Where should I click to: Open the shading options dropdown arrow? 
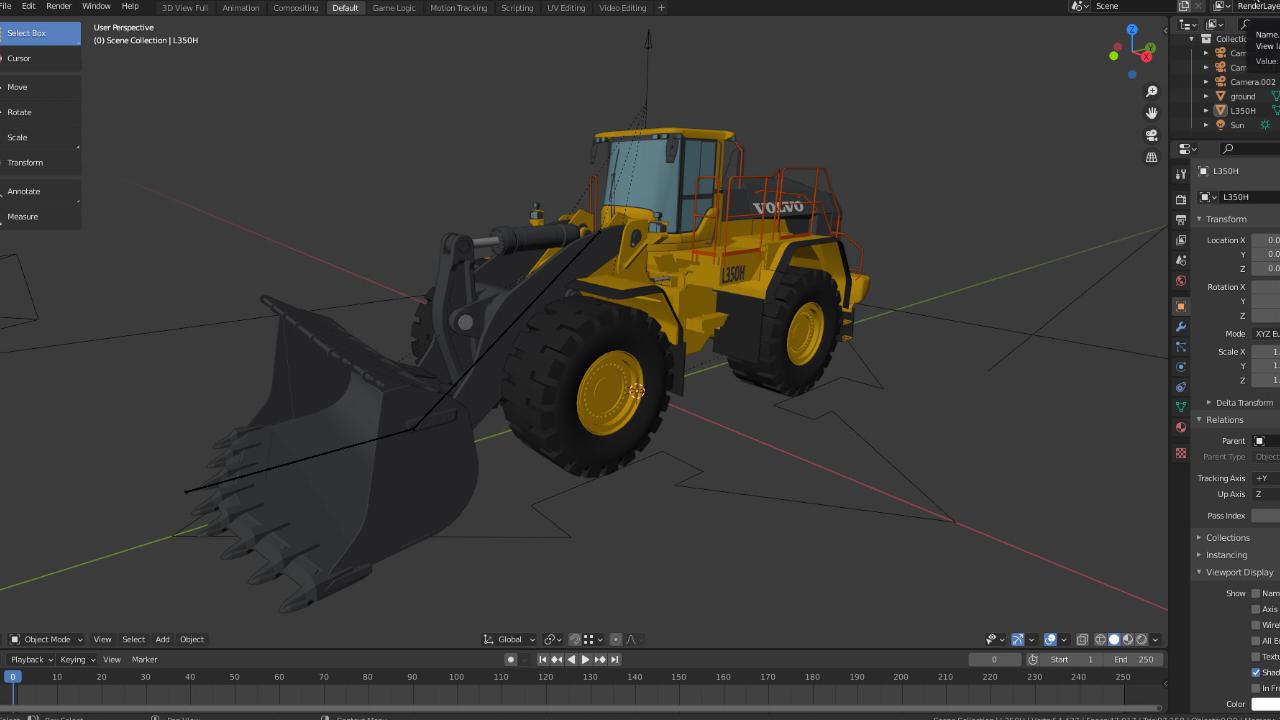pyautogui.click(x=1156, y=639)
